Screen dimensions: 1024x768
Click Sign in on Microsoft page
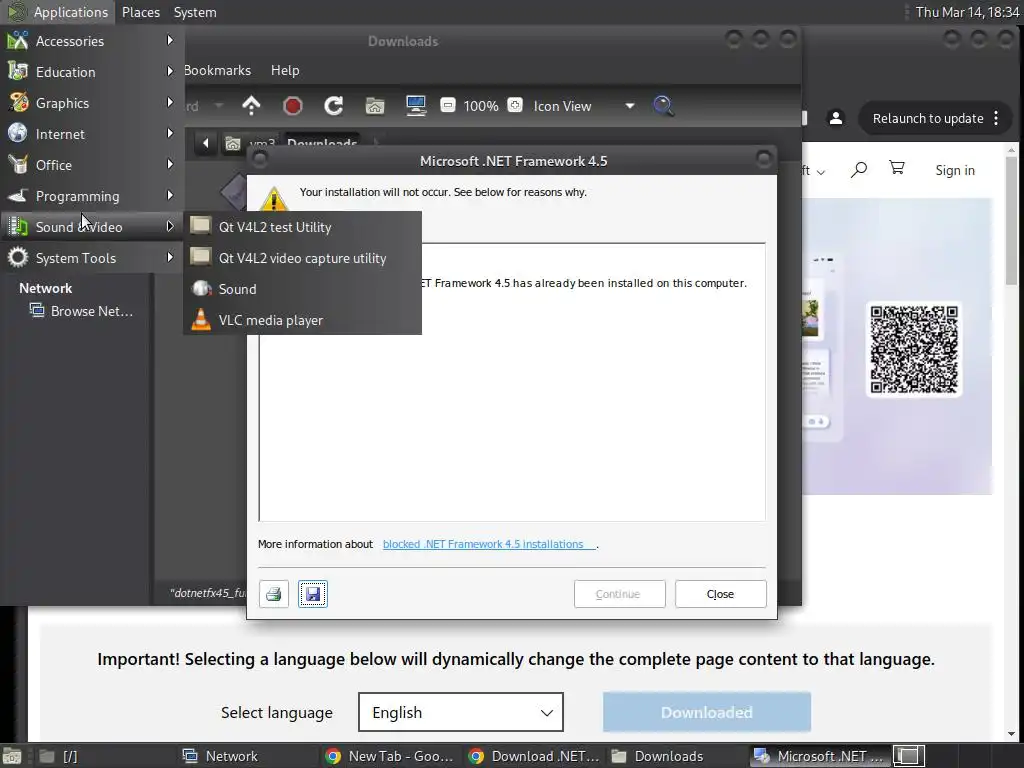click(x=955, y=170)
